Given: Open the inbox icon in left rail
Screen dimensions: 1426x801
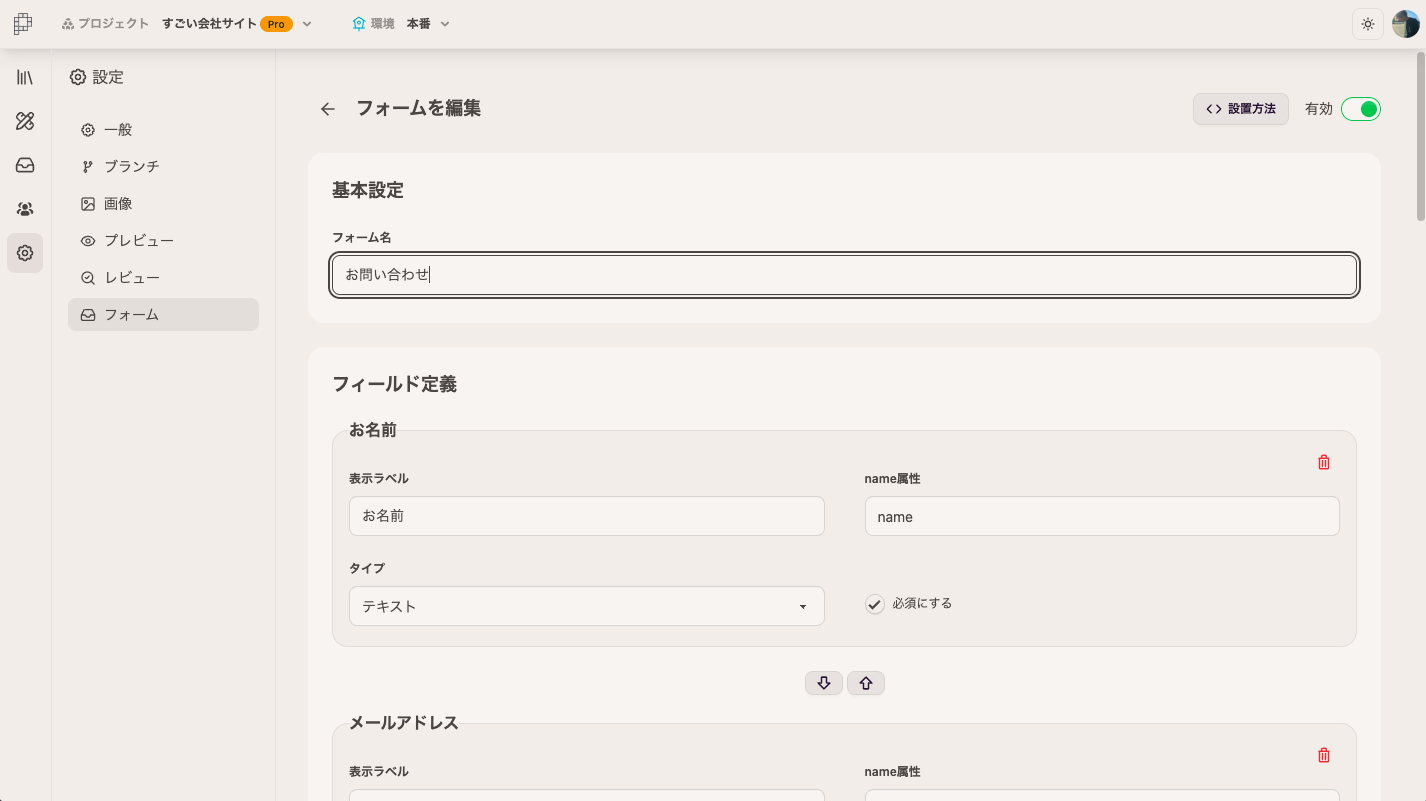Looking at the screenshot, I should click(x=25, y=165).
